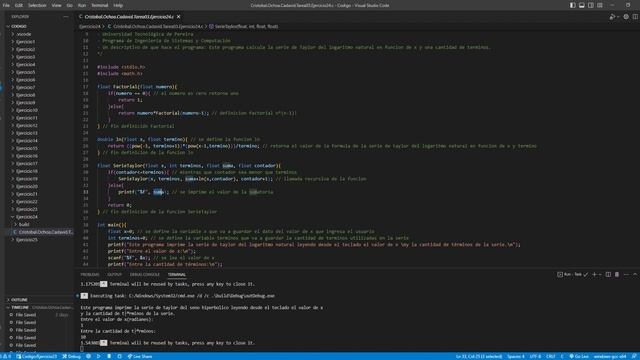This screenshot has width=640, height=360.
Task: Kill terminal with trash icon
Action: (x=617, y=274)
